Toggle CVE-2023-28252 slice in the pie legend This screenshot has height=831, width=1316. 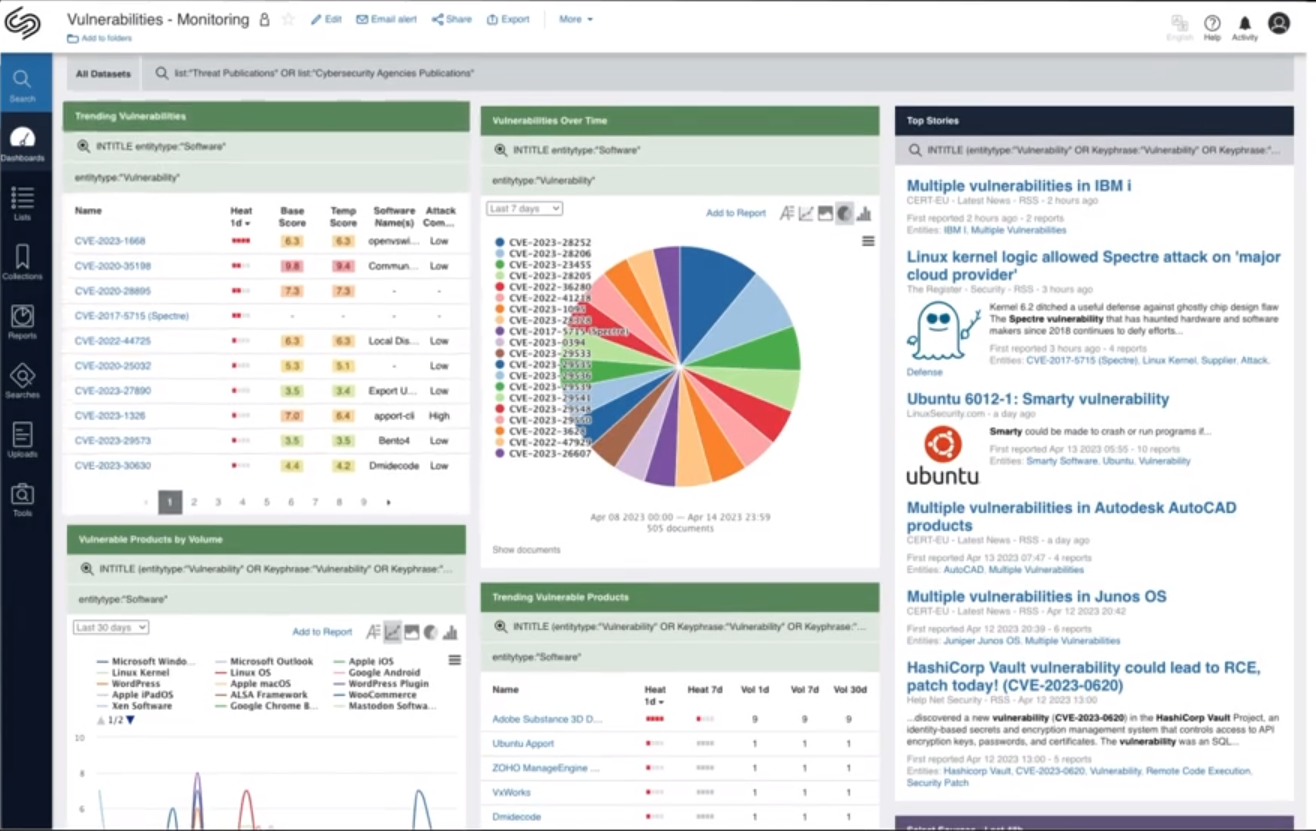pyautogui.click(x=543, y=242)
